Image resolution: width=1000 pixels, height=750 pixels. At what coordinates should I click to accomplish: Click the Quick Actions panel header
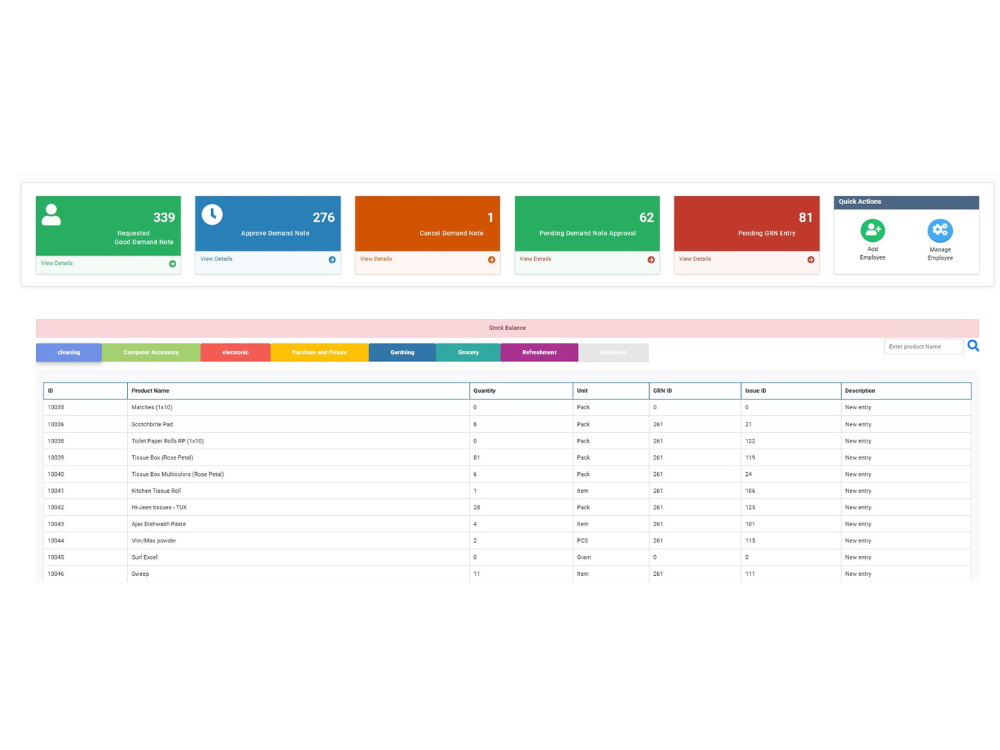(906, 202)
